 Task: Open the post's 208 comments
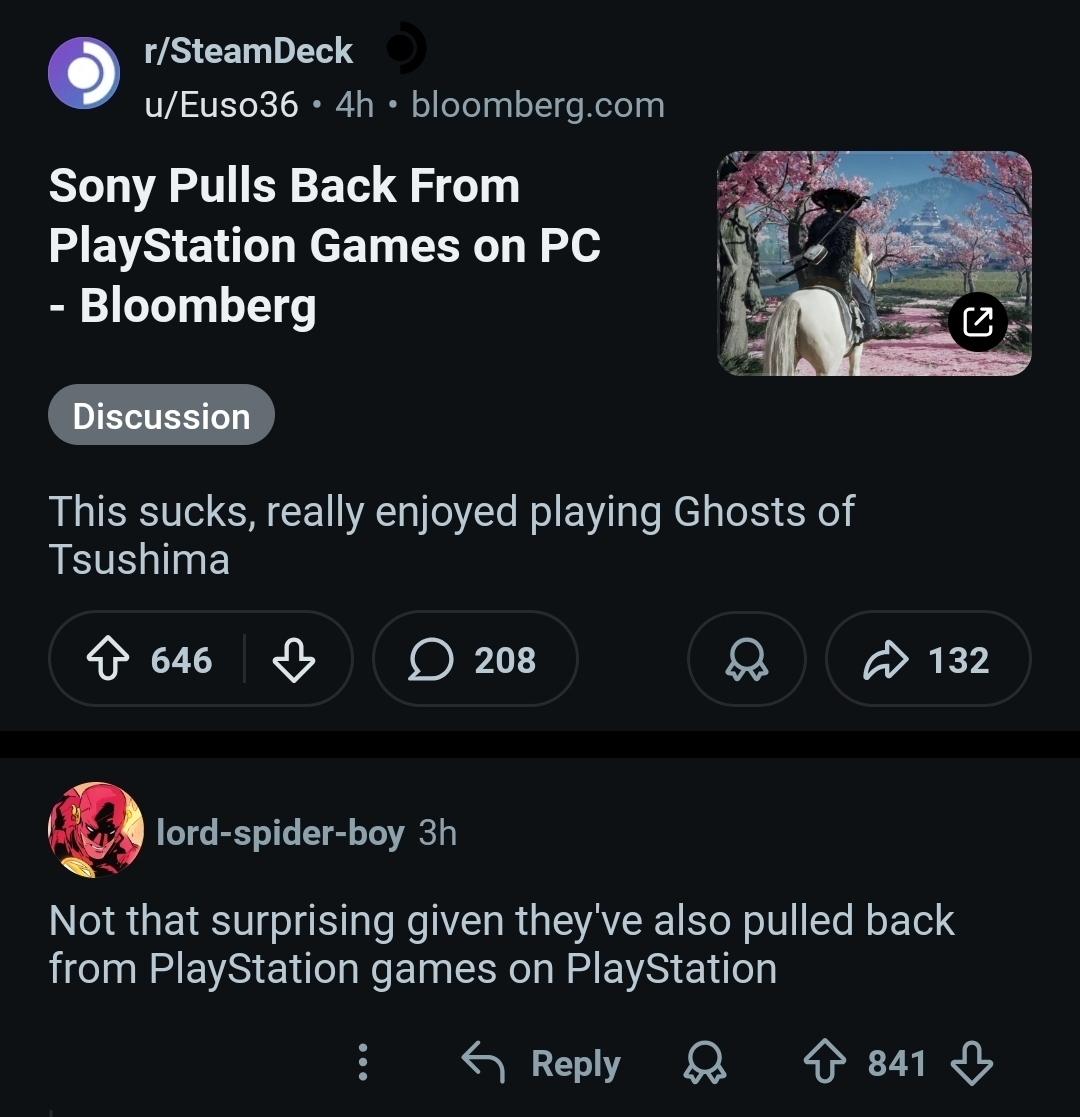(x=474, y=660)
